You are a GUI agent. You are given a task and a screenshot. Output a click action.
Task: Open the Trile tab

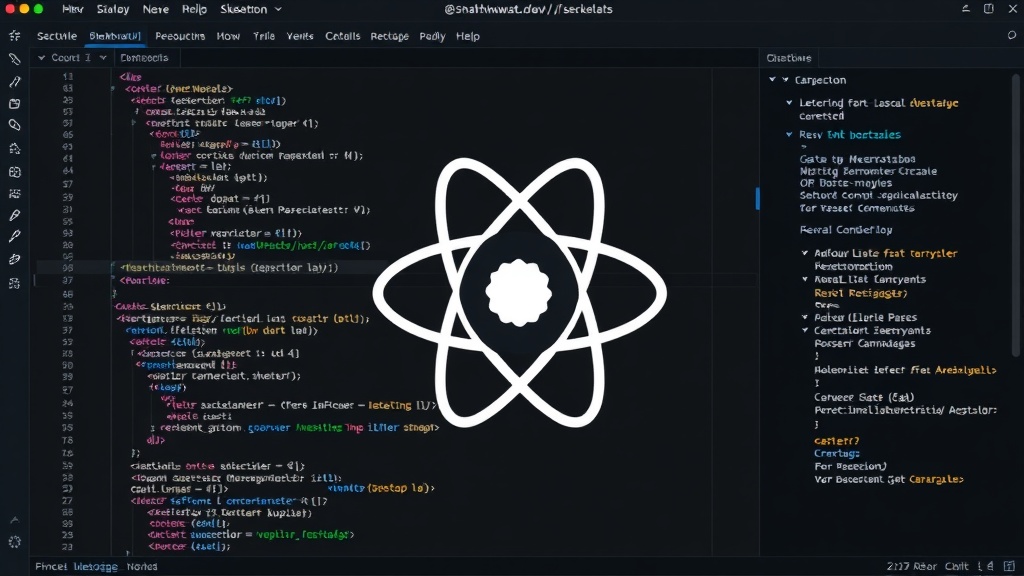(264, 36)
